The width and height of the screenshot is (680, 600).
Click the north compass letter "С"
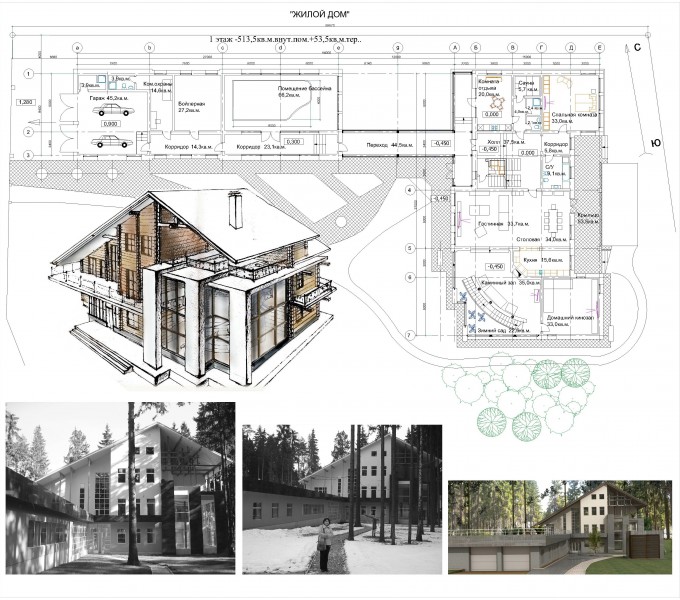point(637,47)
